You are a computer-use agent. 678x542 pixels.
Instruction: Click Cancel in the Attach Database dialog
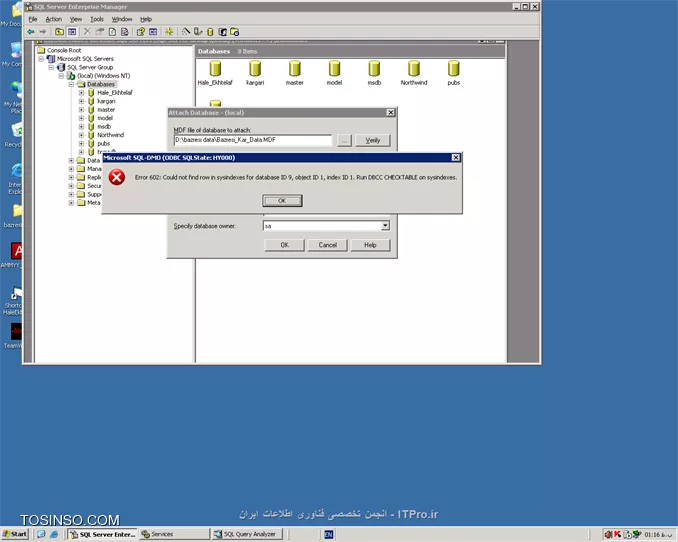(328, 245)
